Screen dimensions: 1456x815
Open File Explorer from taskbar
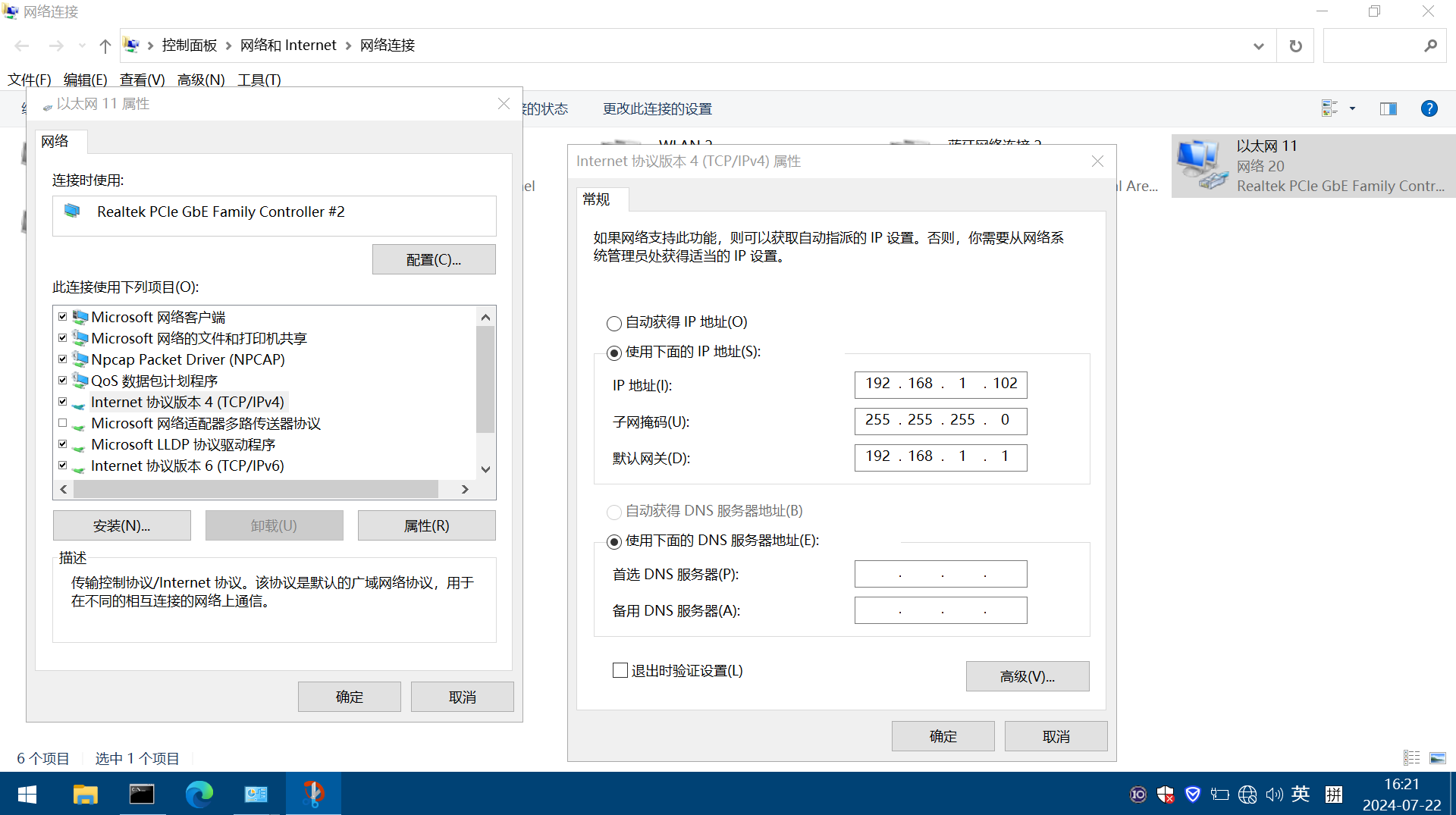[x=85, y=794]
